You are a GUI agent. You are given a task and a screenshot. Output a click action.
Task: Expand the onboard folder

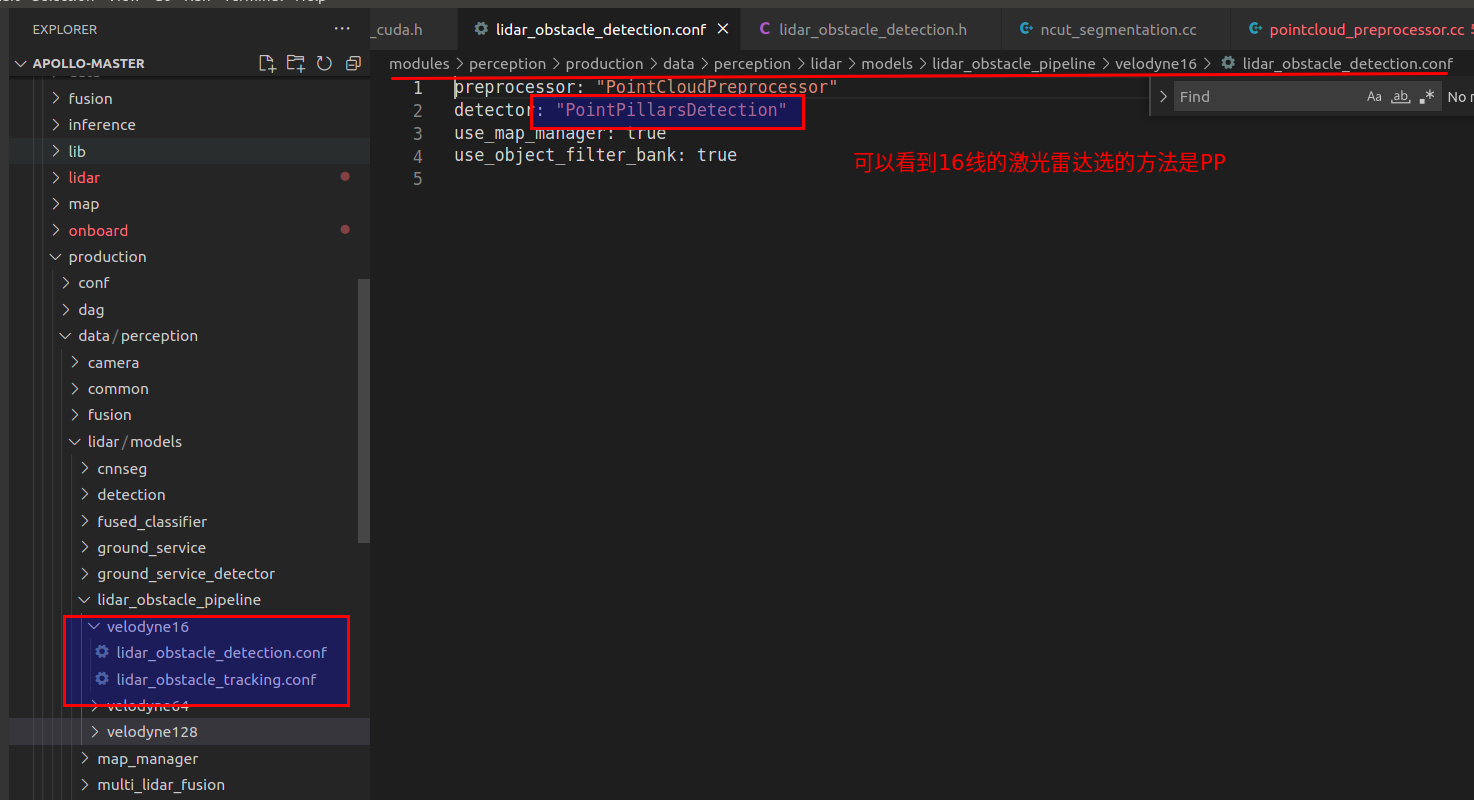(190, 230)
